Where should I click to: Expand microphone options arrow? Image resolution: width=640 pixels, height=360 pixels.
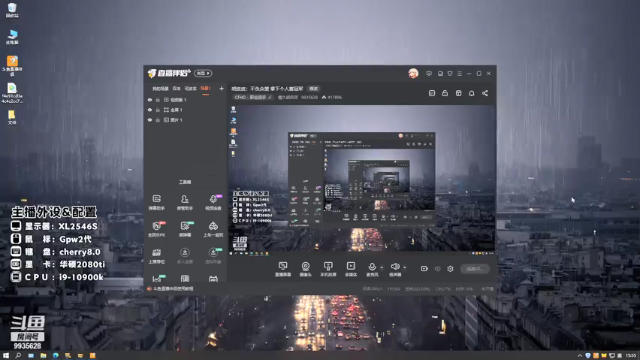click(382, 268)
